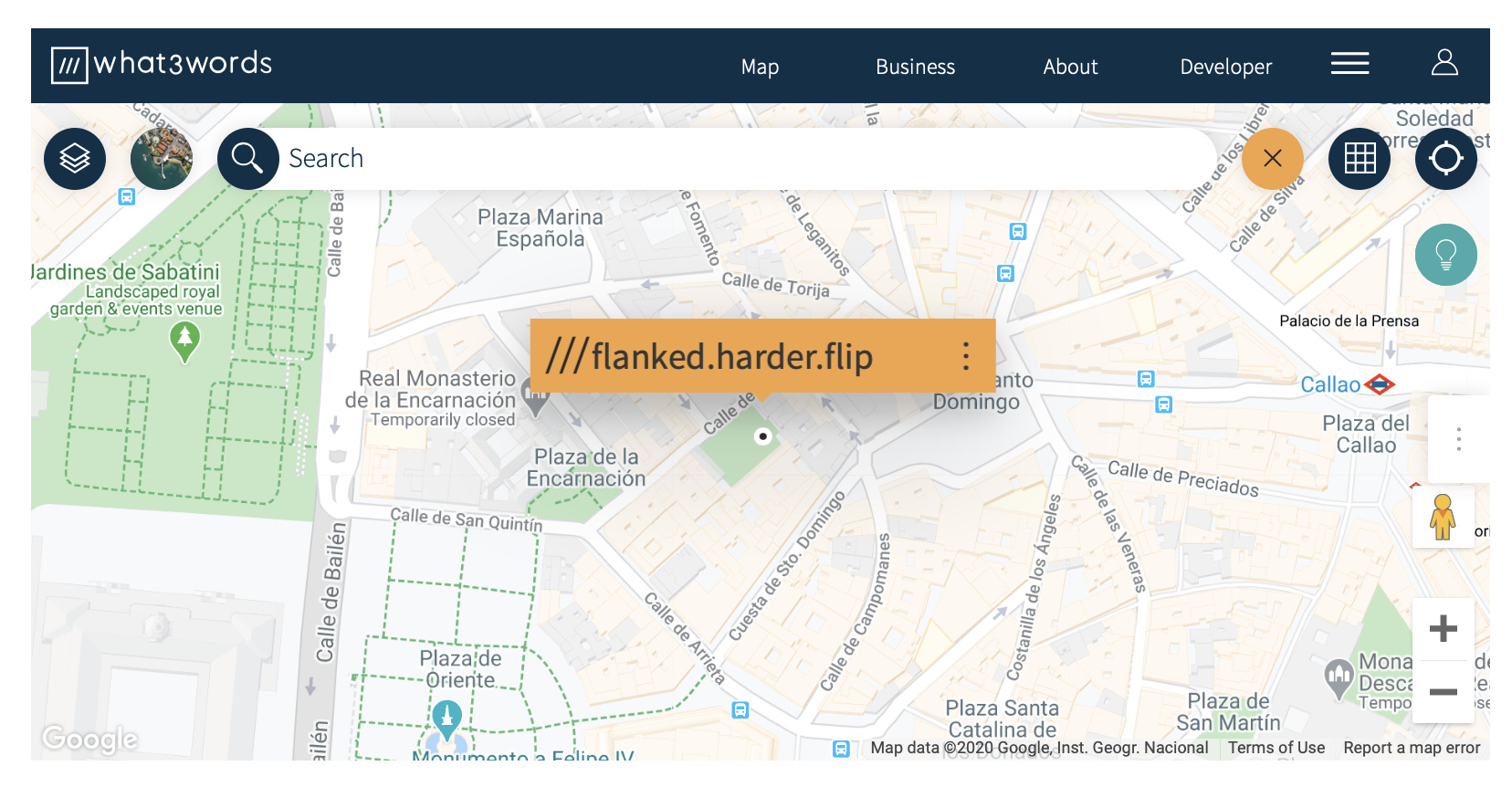Click the search magnifier icon
Viewport: 1512px width, 787px height.
click(x=247, y=159)
